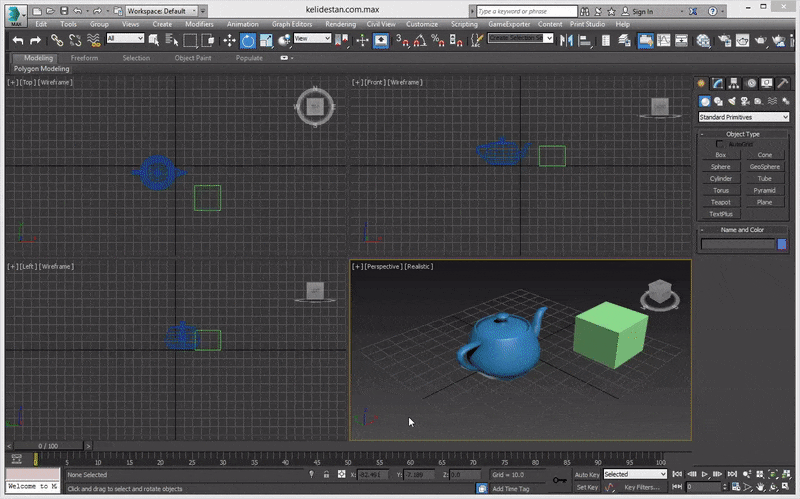Switch to the Object Paint ribbon tab
Screen dimensions: 800x499
[x=193, y=58]
